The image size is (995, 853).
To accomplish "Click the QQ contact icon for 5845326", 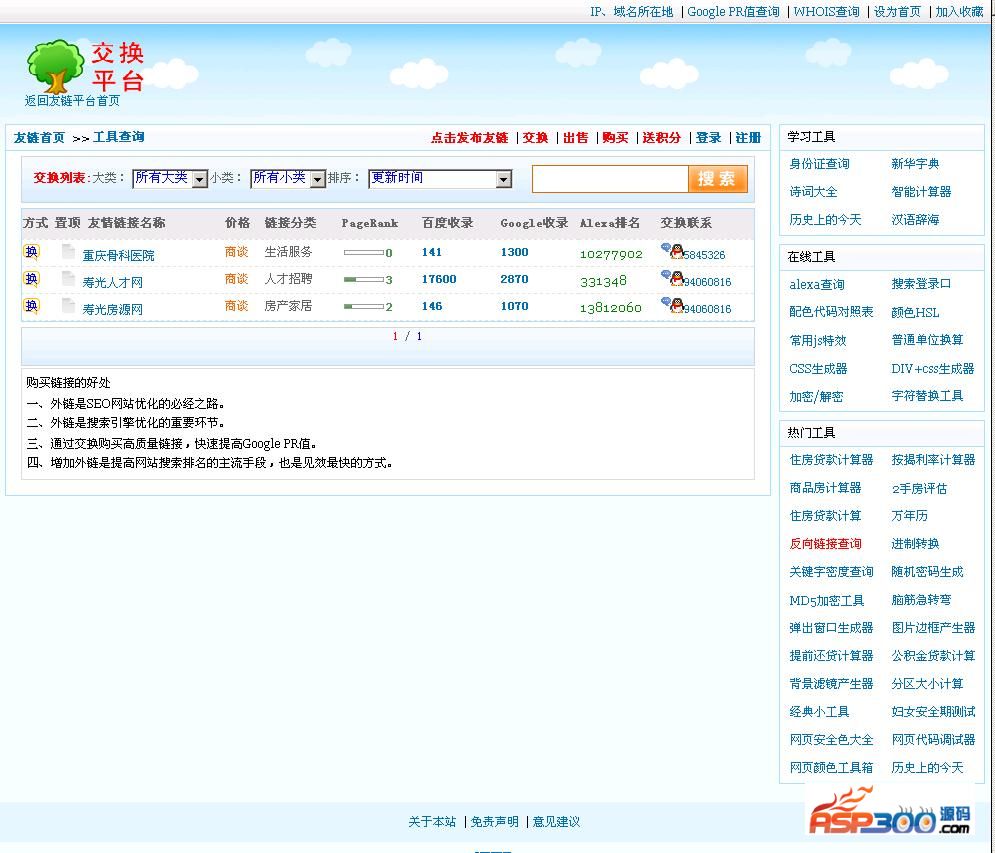I will tap(673, 251).
